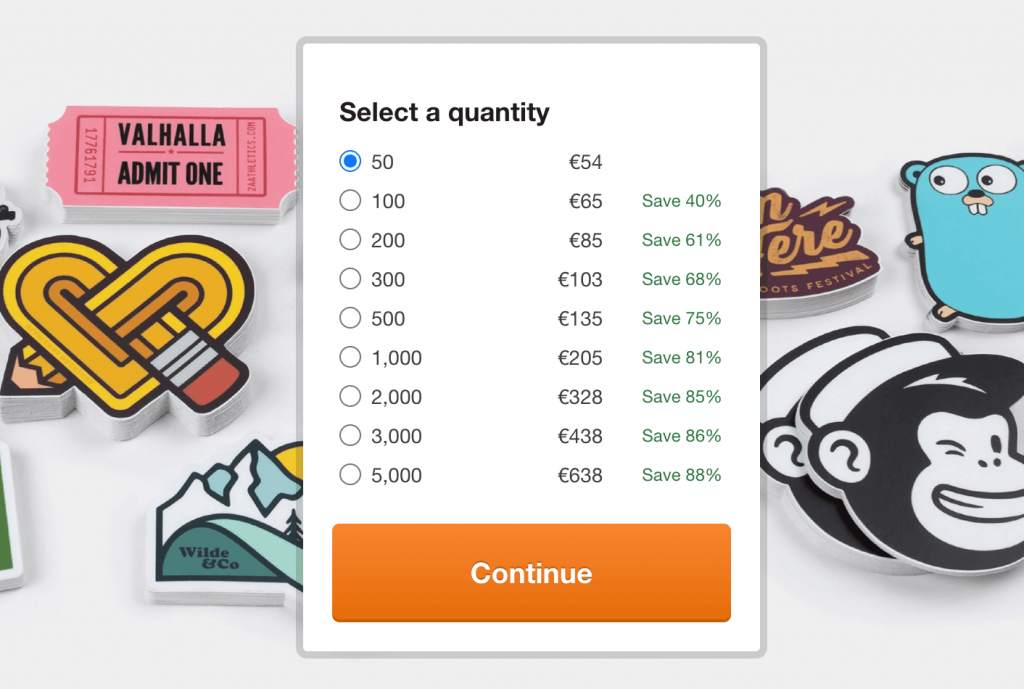Click the Save 40% label

[x=681, y=201]
